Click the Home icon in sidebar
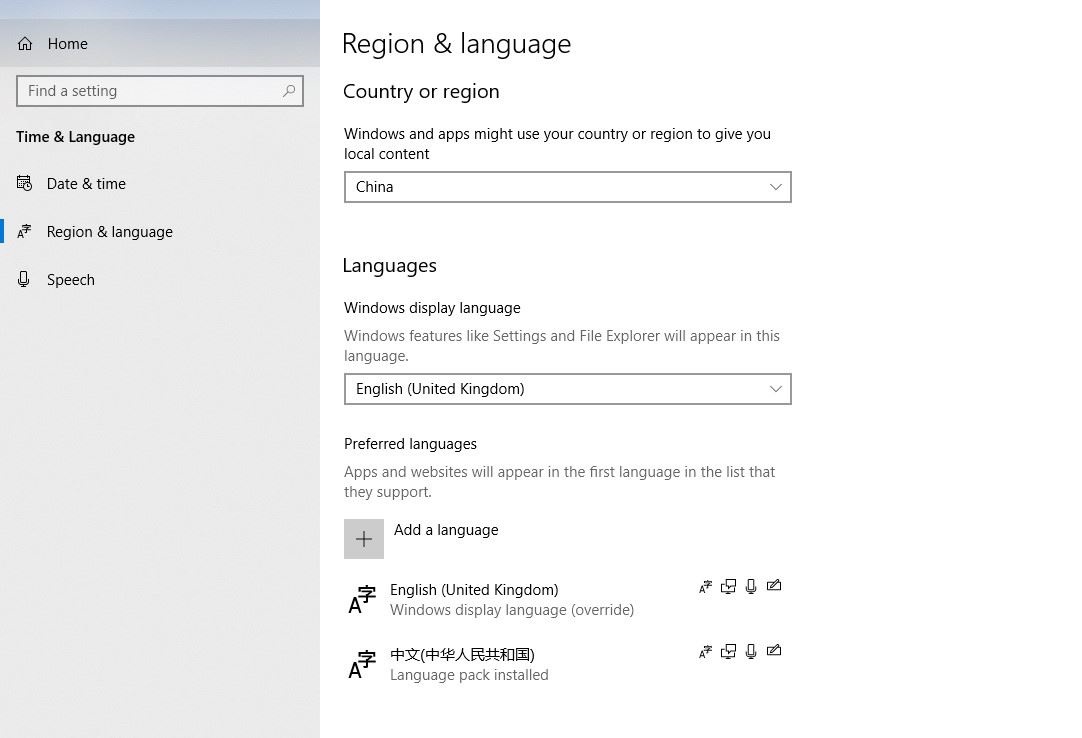Image resolution: width=1082 pixels, height=738 pixels. tap(25, 44)
